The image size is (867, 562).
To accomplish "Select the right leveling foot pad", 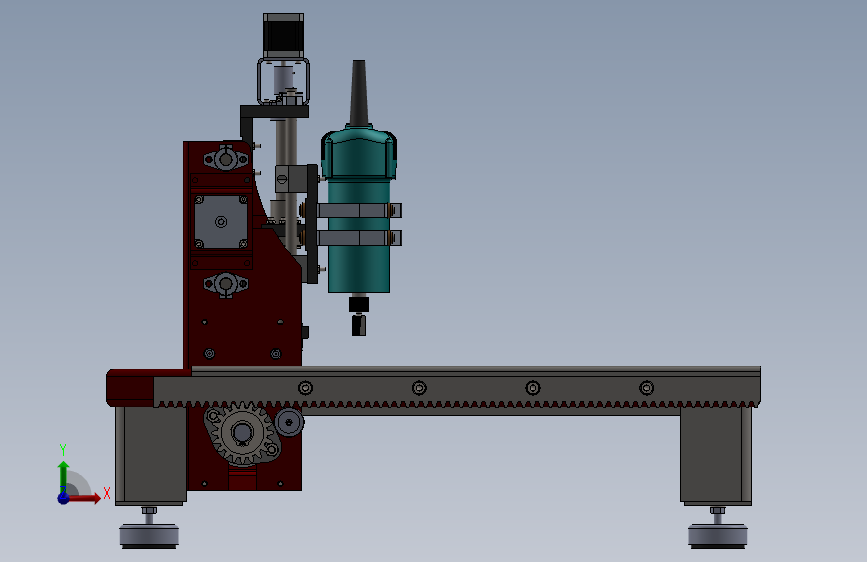I will [717, 535].
